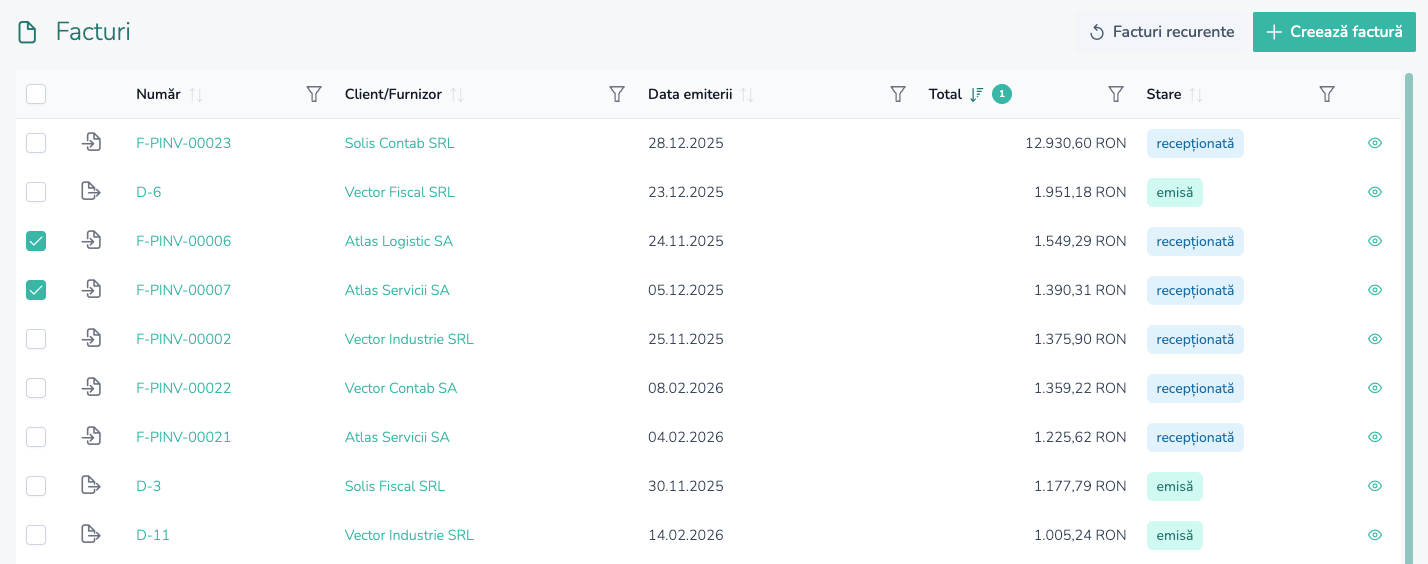Viewport: 1428px width, 564px height.
Task: Open client Vector Contab SA link
Action: pyautogui.click(x=401, y=388)
